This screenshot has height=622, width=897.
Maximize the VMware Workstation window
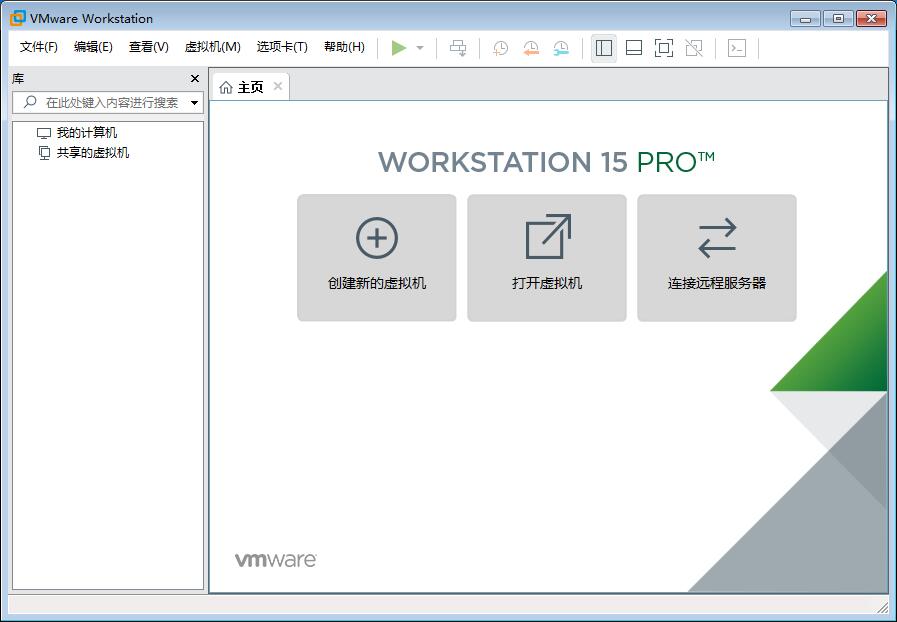[838, 19]
